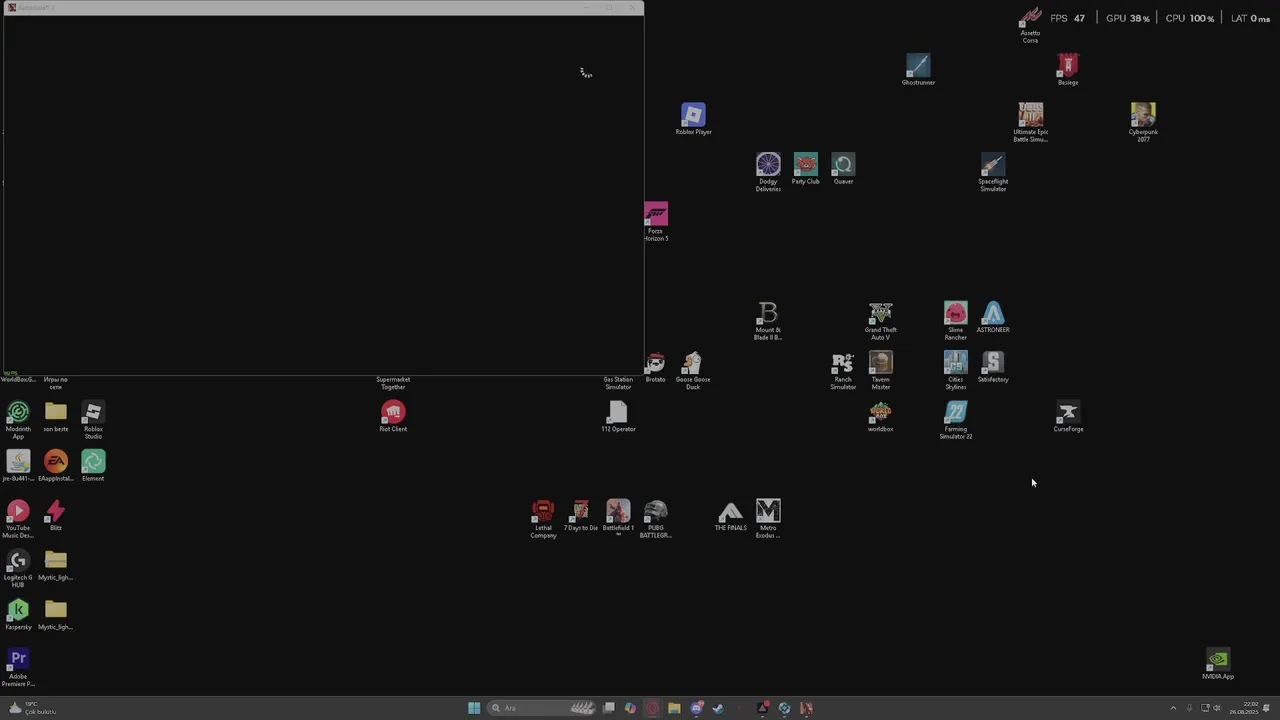Open the Party Club shortcut

tap(805, 168)
